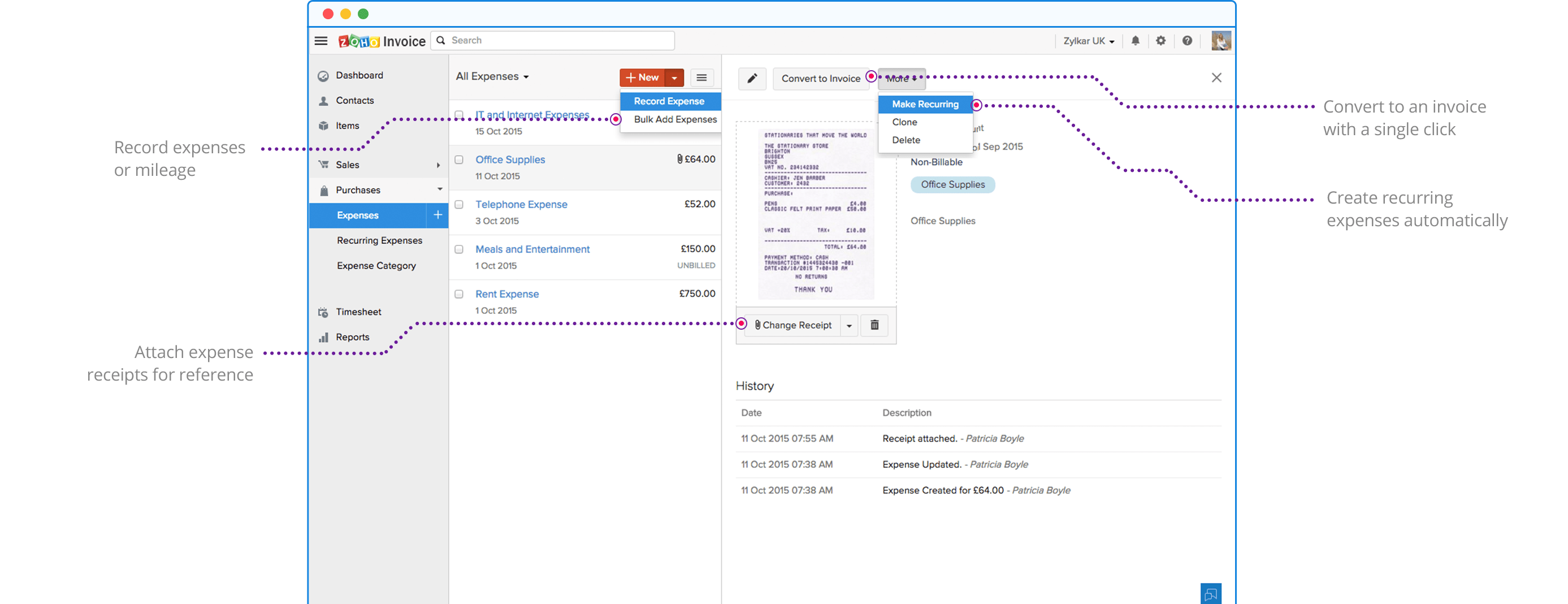Click the Convert to Invoice button

[x=821, y=79]
